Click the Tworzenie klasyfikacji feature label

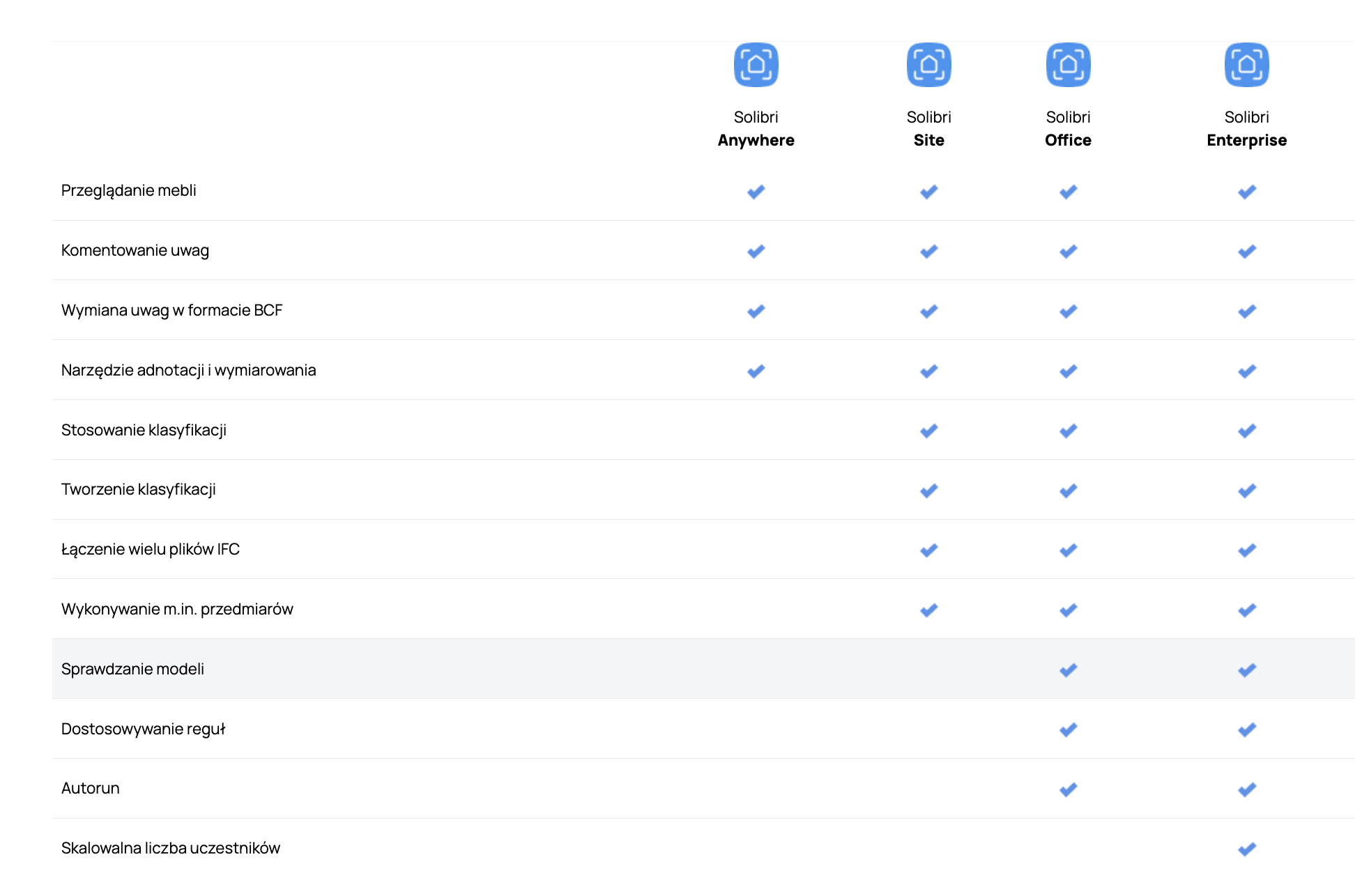tap(138, 490)
